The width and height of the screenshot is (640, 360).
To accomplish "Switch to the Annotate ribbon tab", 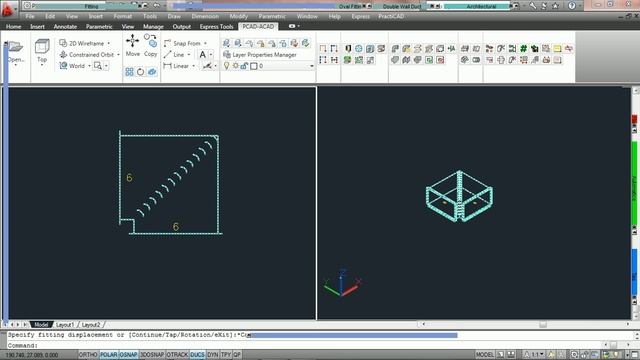I will click(65, 27).
